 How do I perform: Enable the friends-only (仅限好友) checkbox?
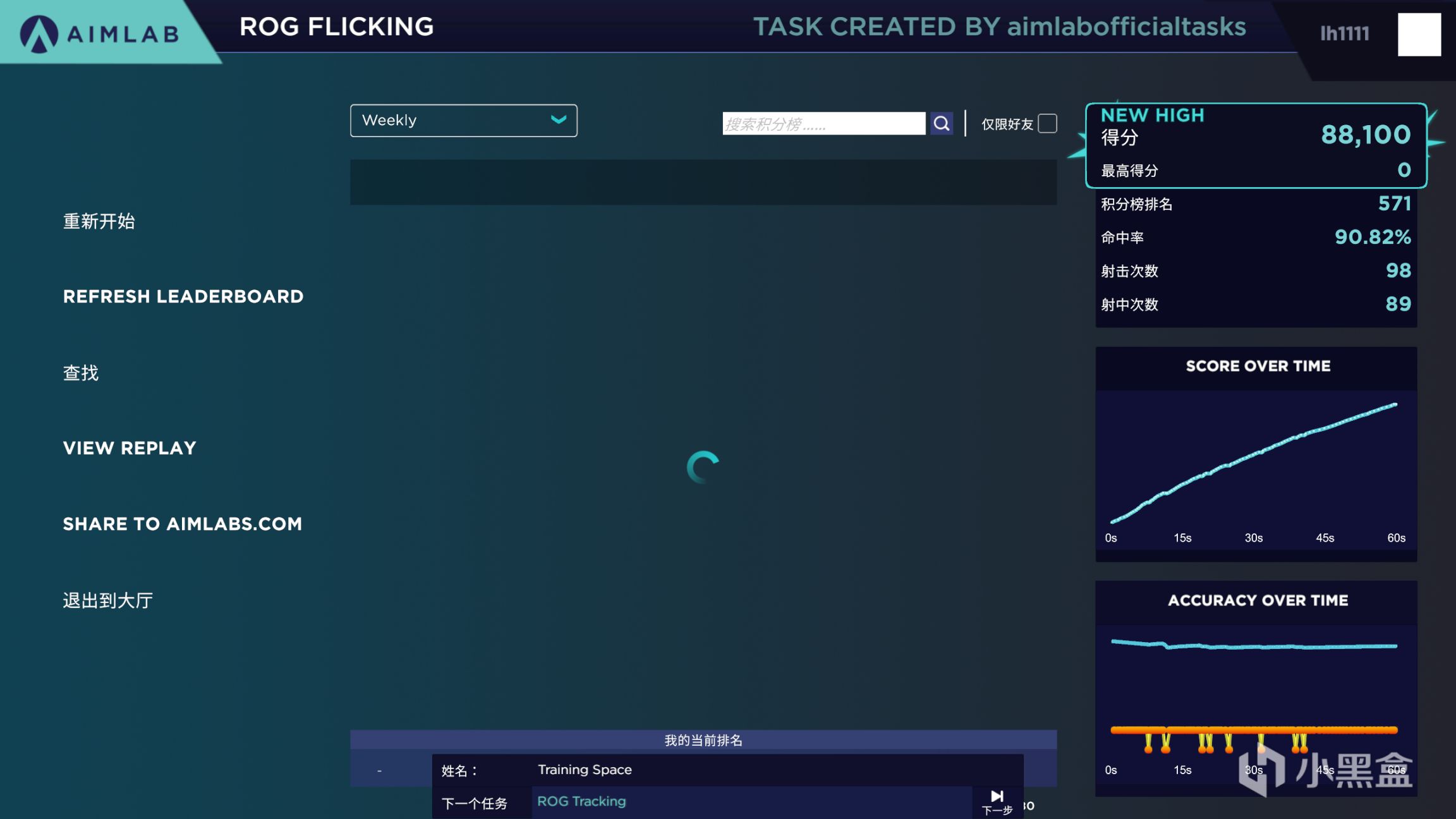(1047, 123)
